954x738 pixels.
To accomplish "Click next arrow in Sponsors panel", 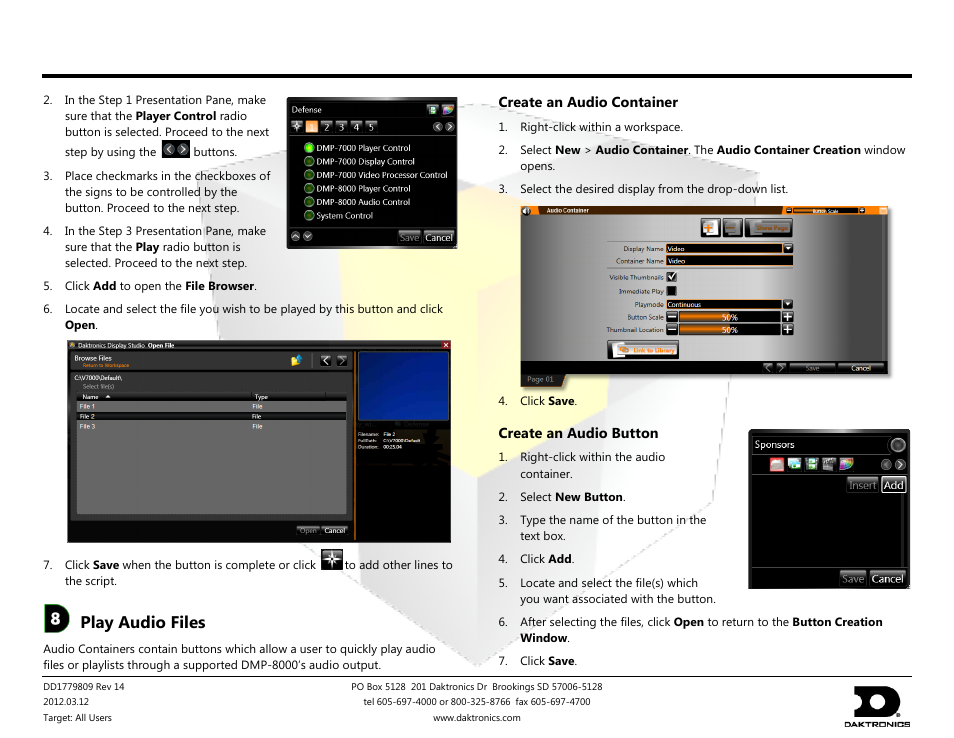I will click(900, 465).
